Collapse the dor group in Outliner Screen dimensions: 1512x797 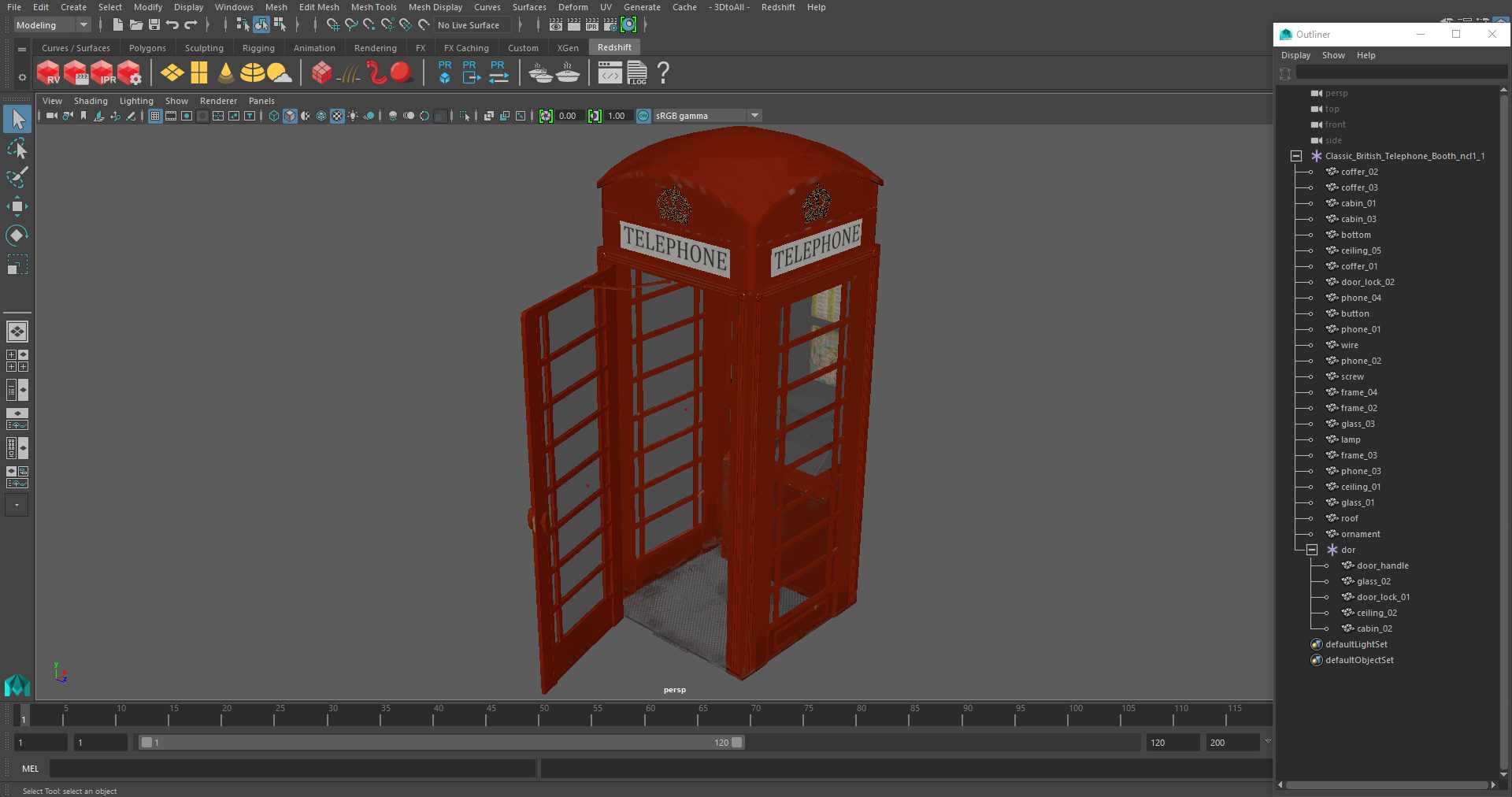point(1312,550)
